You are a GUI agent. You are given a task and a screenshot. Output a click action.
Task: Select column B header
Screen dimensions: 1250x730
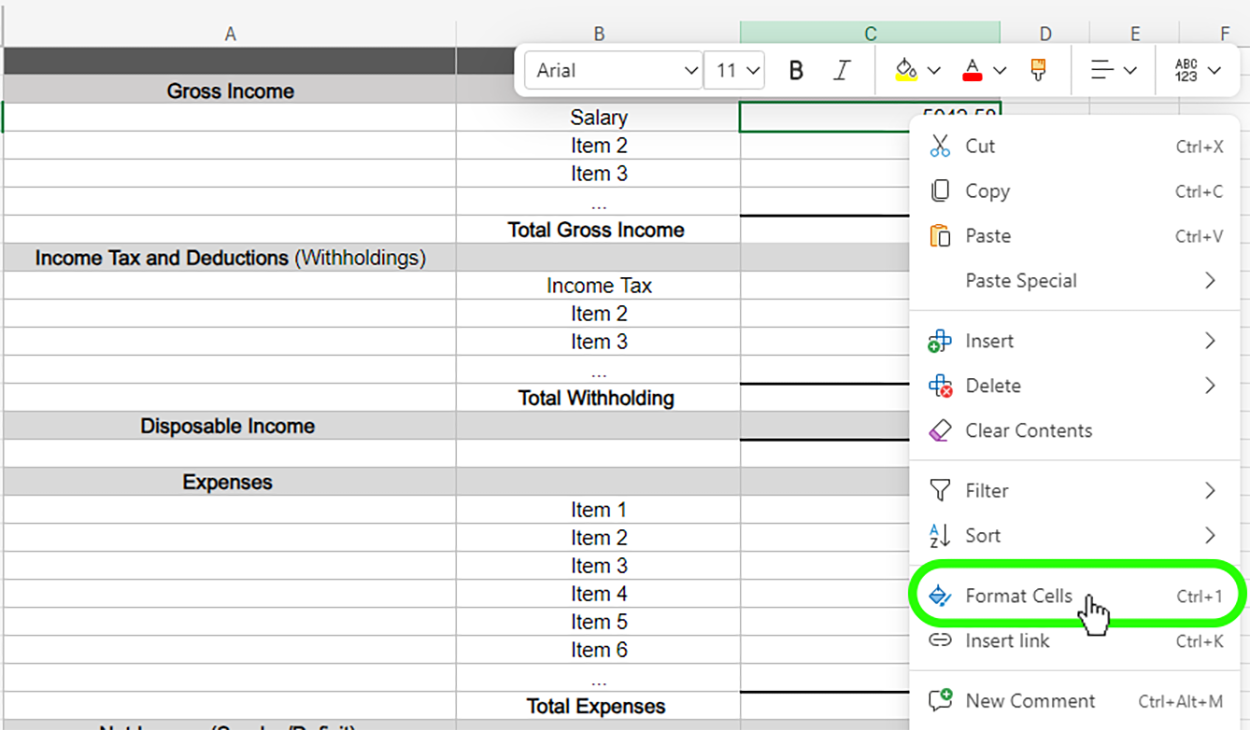599,34
